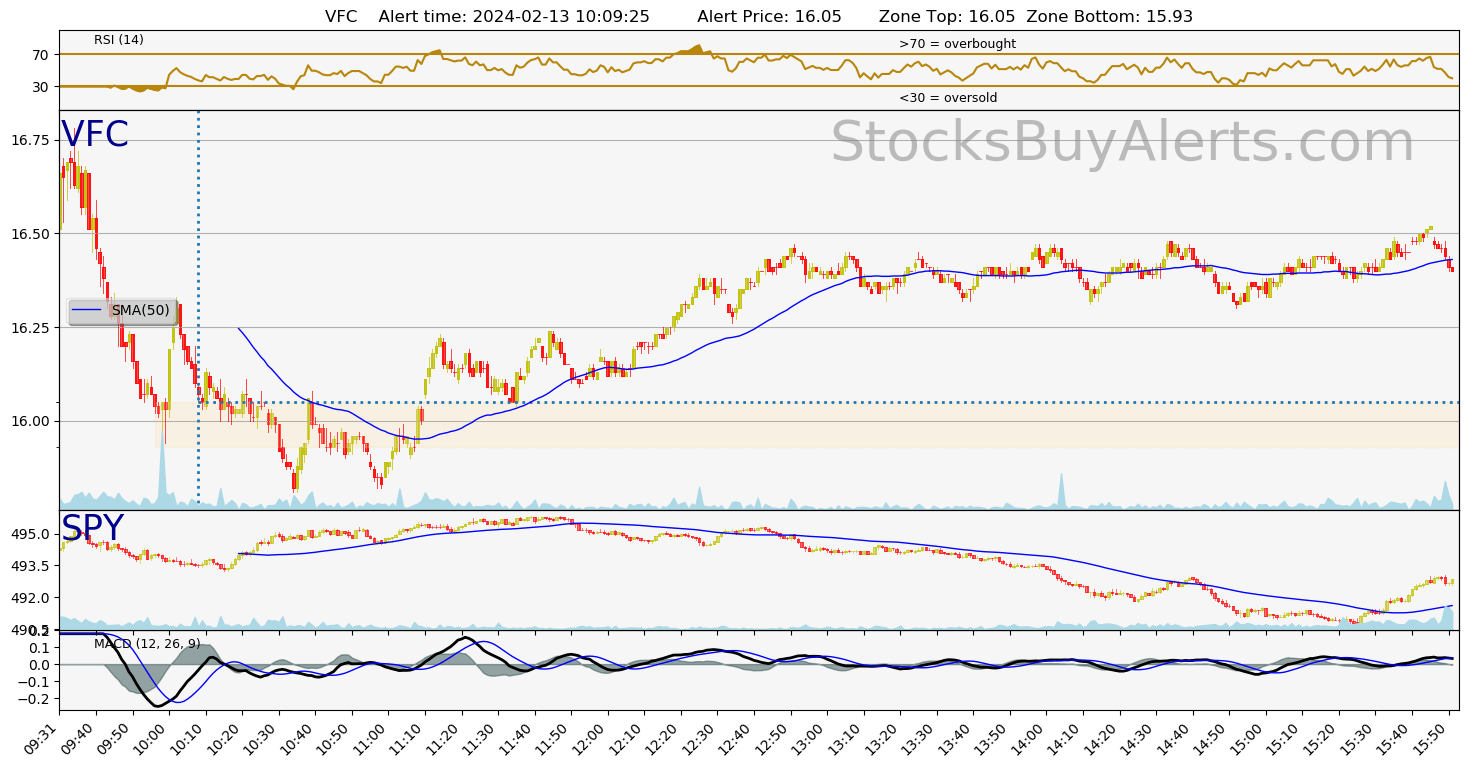Click the horizontal dotted alert price line
This screenshot has width=1474, height=768.
click(x=760, y=403)
